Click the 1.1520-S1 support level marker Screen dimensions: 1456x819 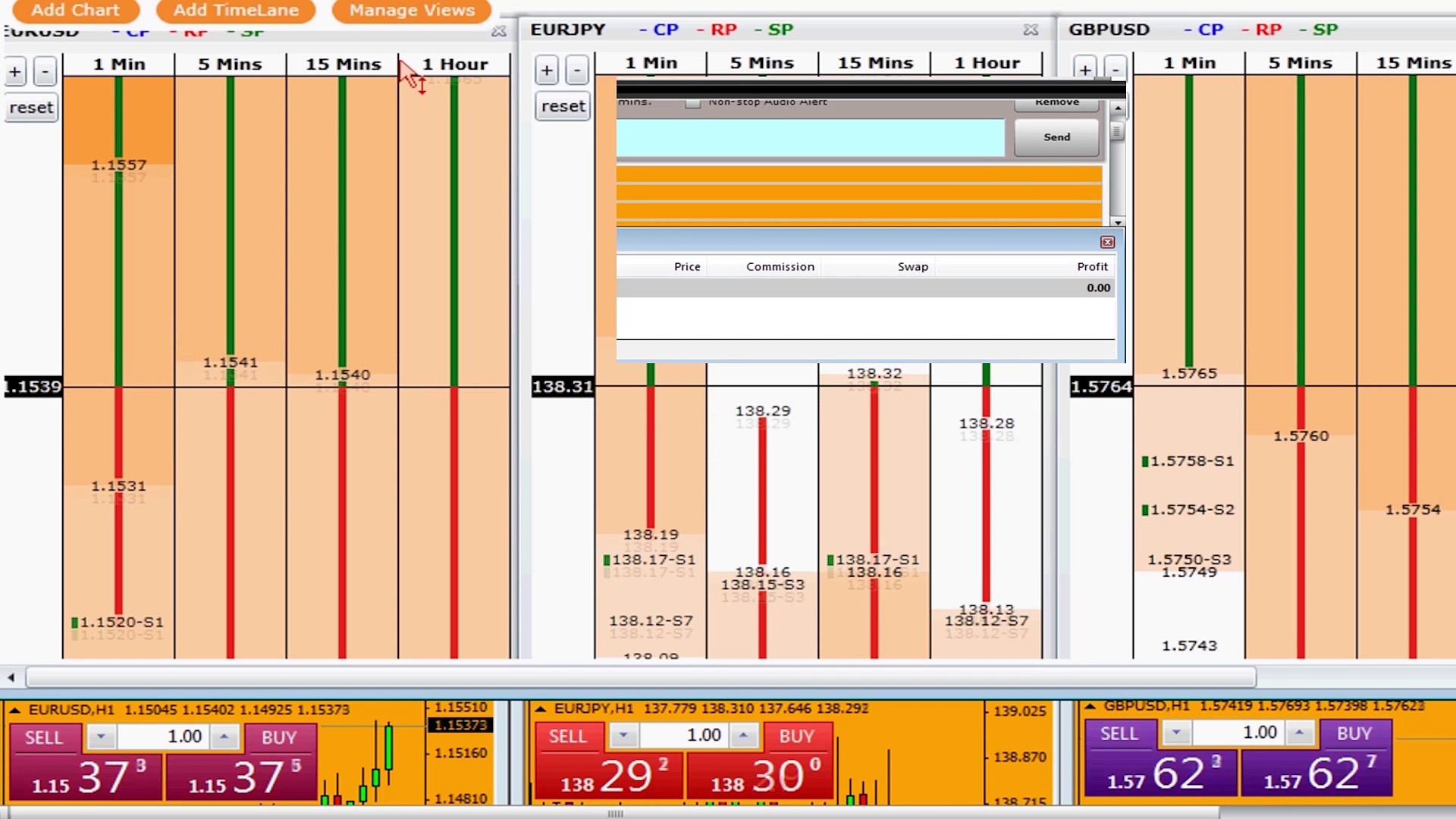(x=118, y=623)
